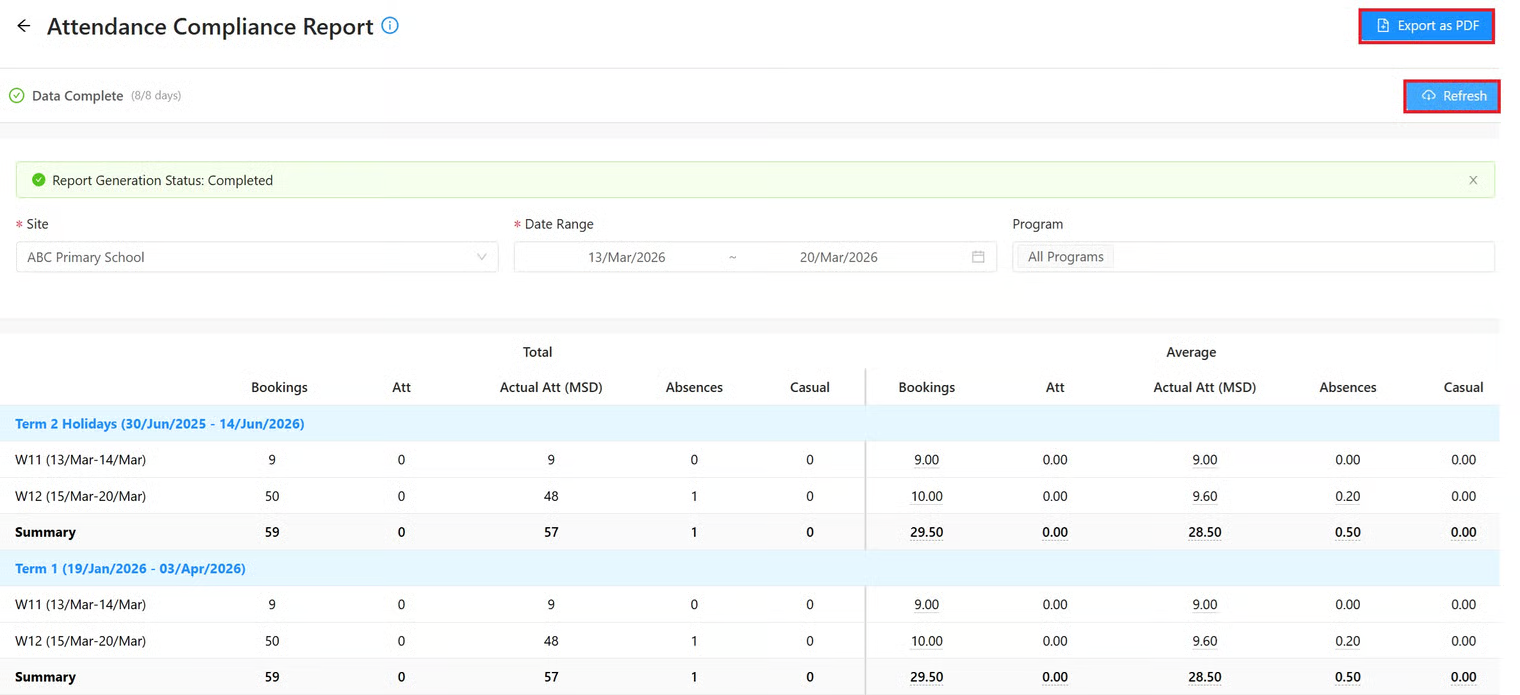The image size is (1520, 695).
Task: Click Term 1 Summary average bookings 29.50
Action: [x=926, y=677]
